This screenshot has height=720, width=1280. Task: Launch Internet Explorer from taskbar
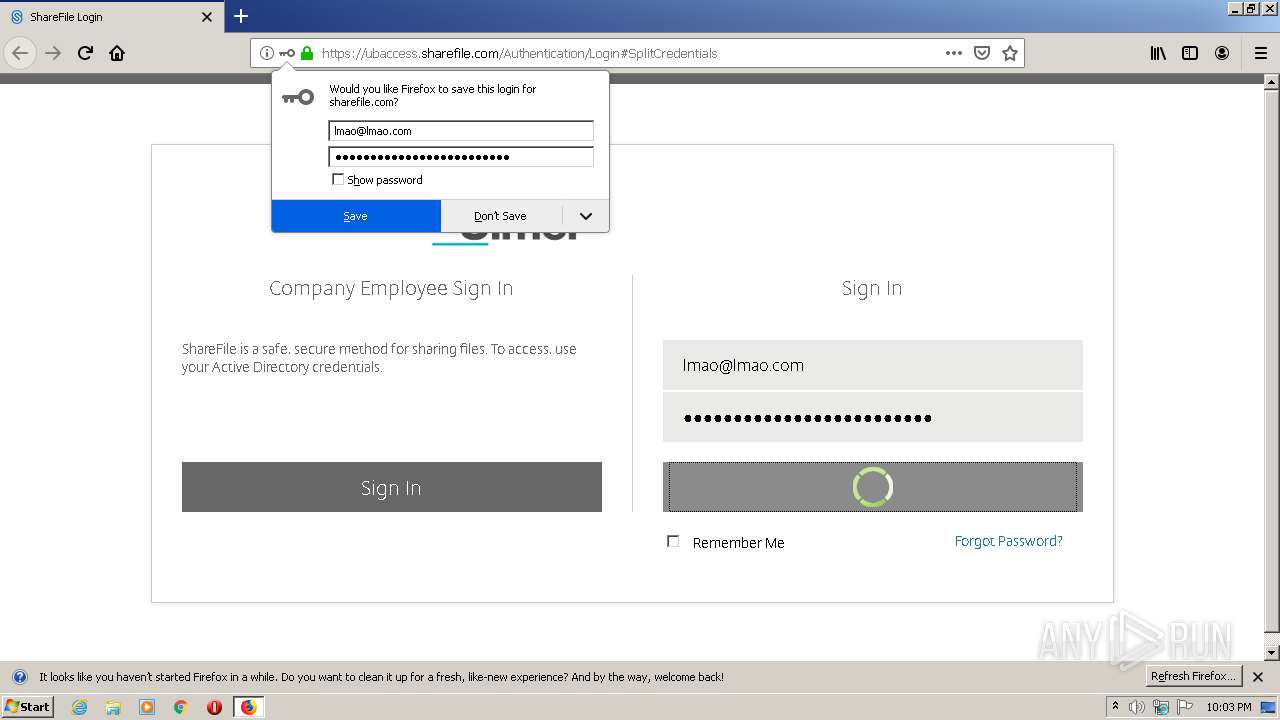pyautogui.click(x=79, y=707)
